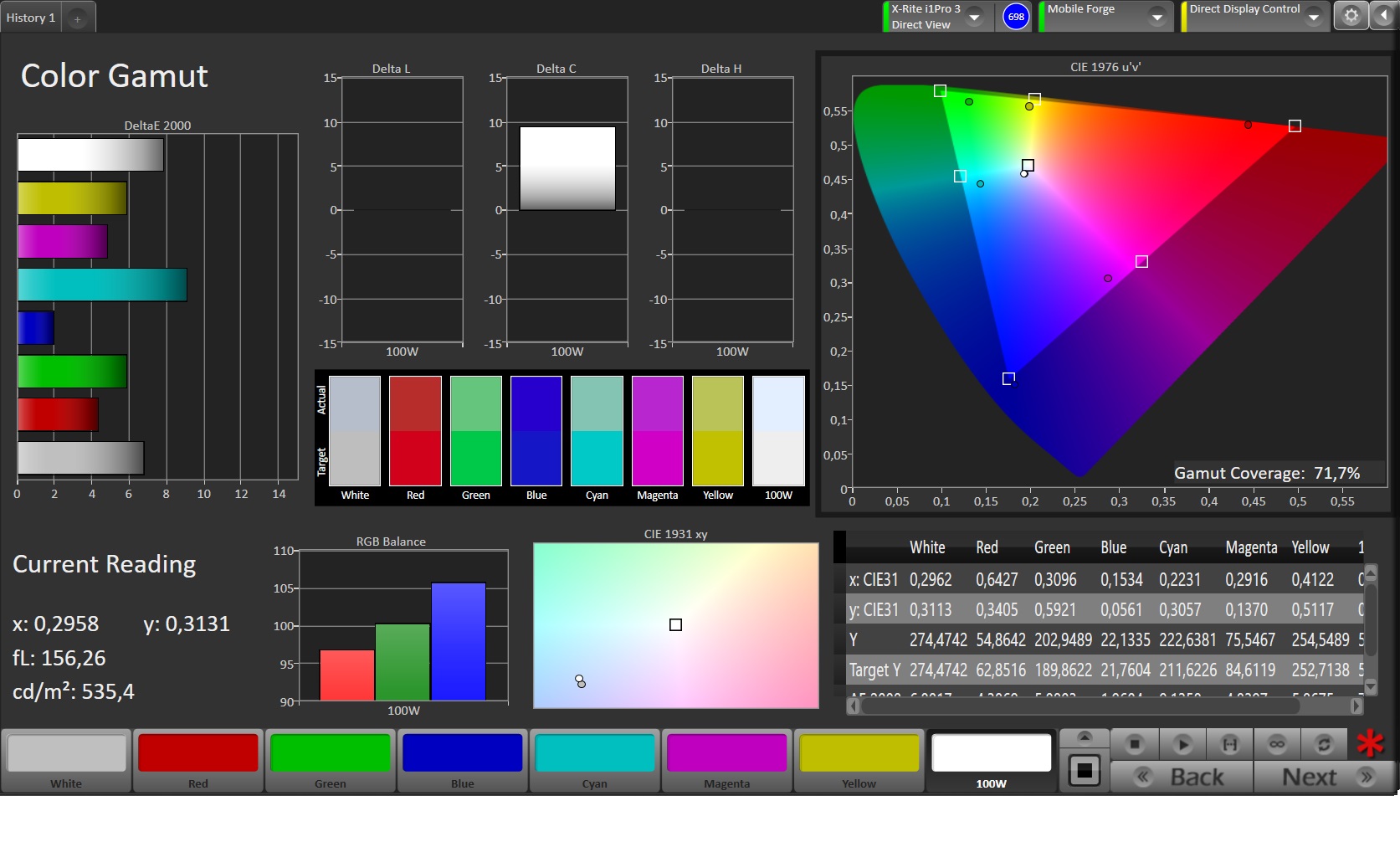The height and width of the screenshot is (842, 1400).
Task: Click the red asterisk icon
Action: point(1370,743)
